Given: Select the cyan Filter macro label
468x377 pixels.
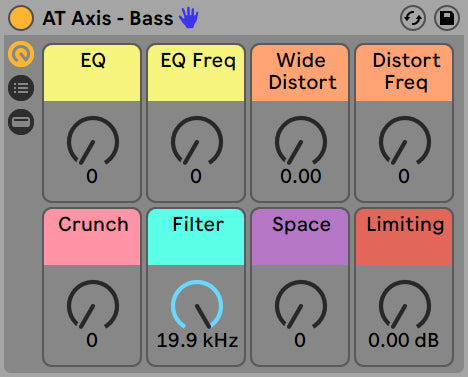Looking at the screenshot, I should 196,237.
